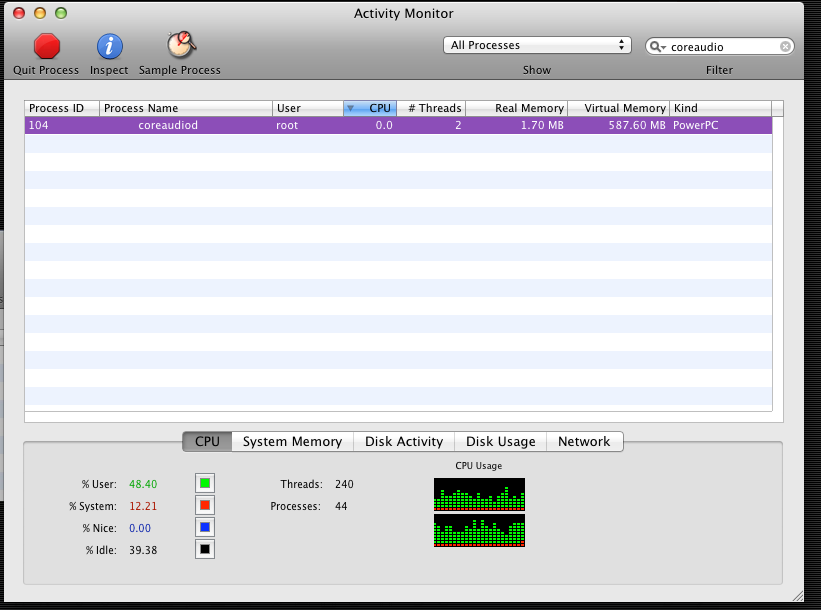Close the Activity Monitor window
The image size is (821, 610).
tap(19, 13)
